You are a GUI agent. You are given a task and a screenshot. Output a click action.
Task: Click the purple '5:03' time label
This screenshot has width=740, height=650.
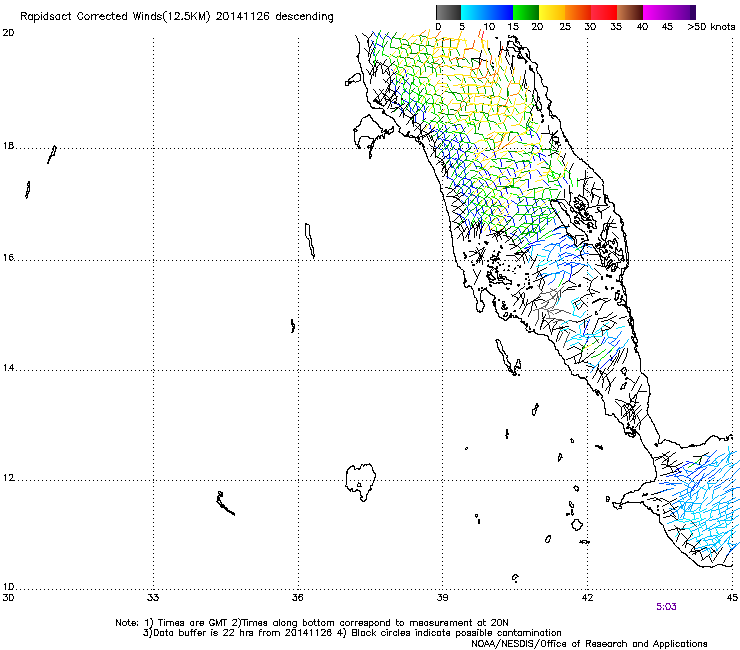click(x=666, y=607)
